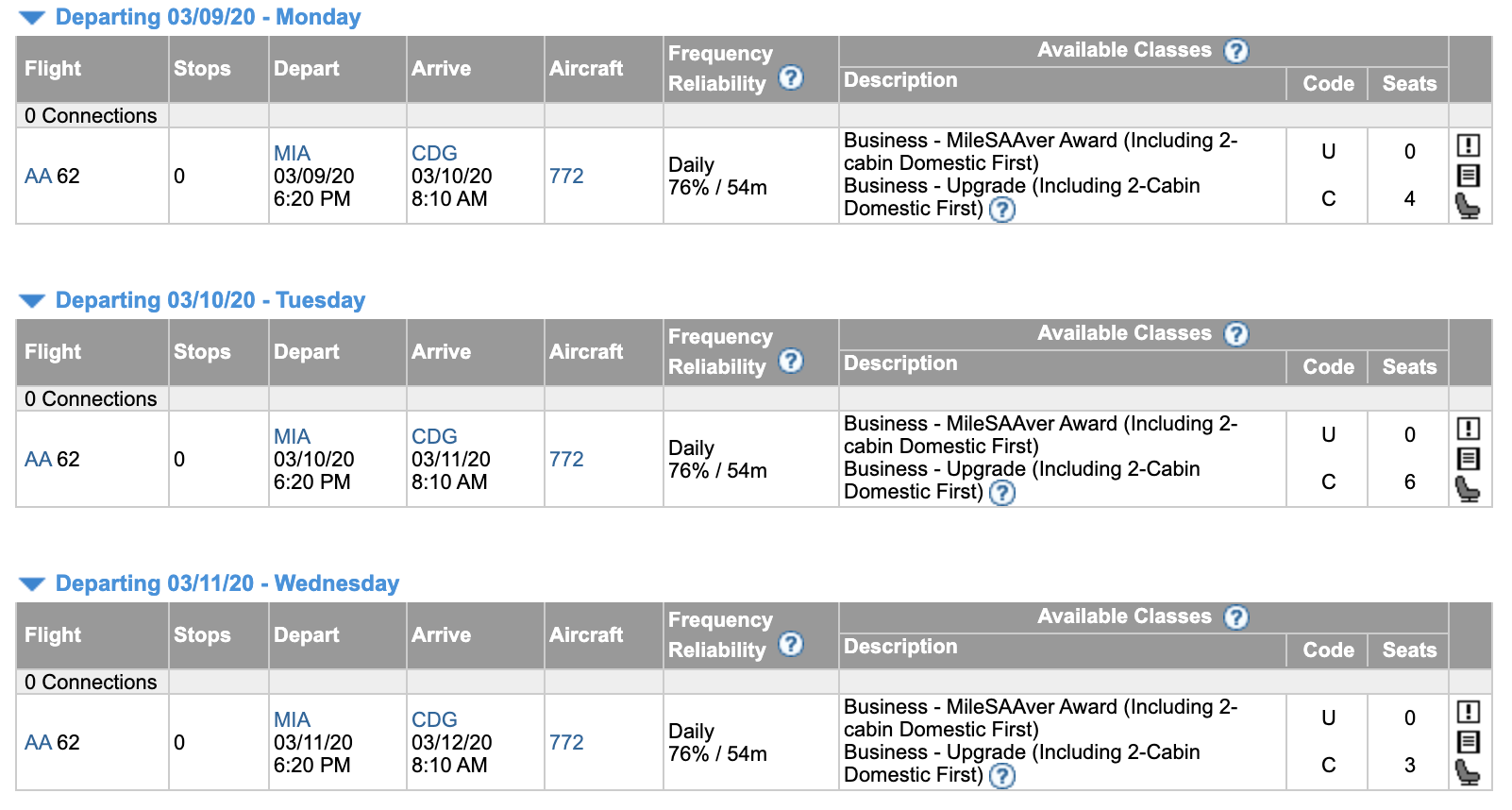Viewport: 1512px width, 810px height.
Task: Click the 772 aircraft link for Tuesday
Action: click(x=566, y=460)
